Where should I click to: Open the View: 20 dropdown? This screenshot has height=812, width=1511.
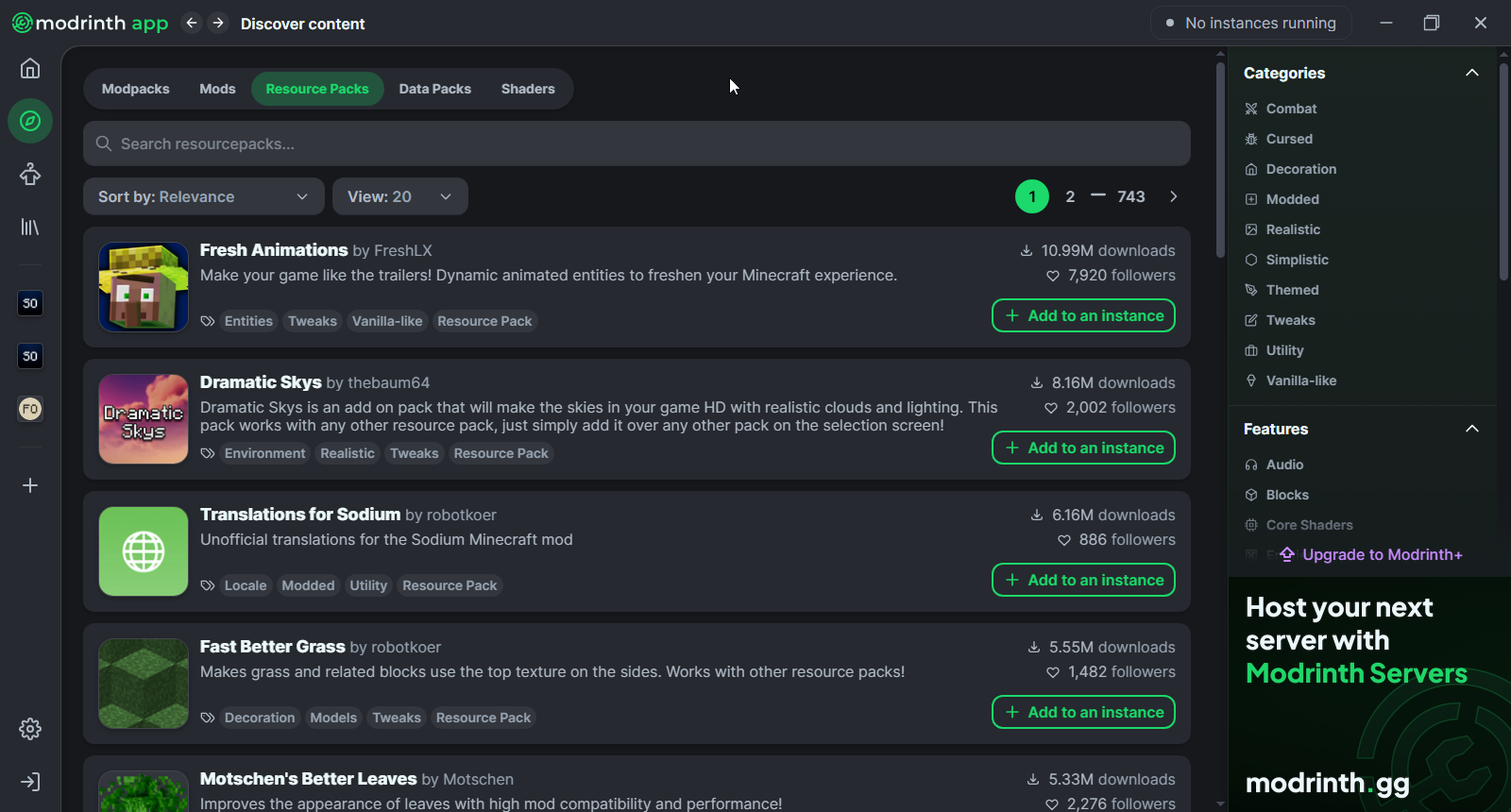[400, 196]
